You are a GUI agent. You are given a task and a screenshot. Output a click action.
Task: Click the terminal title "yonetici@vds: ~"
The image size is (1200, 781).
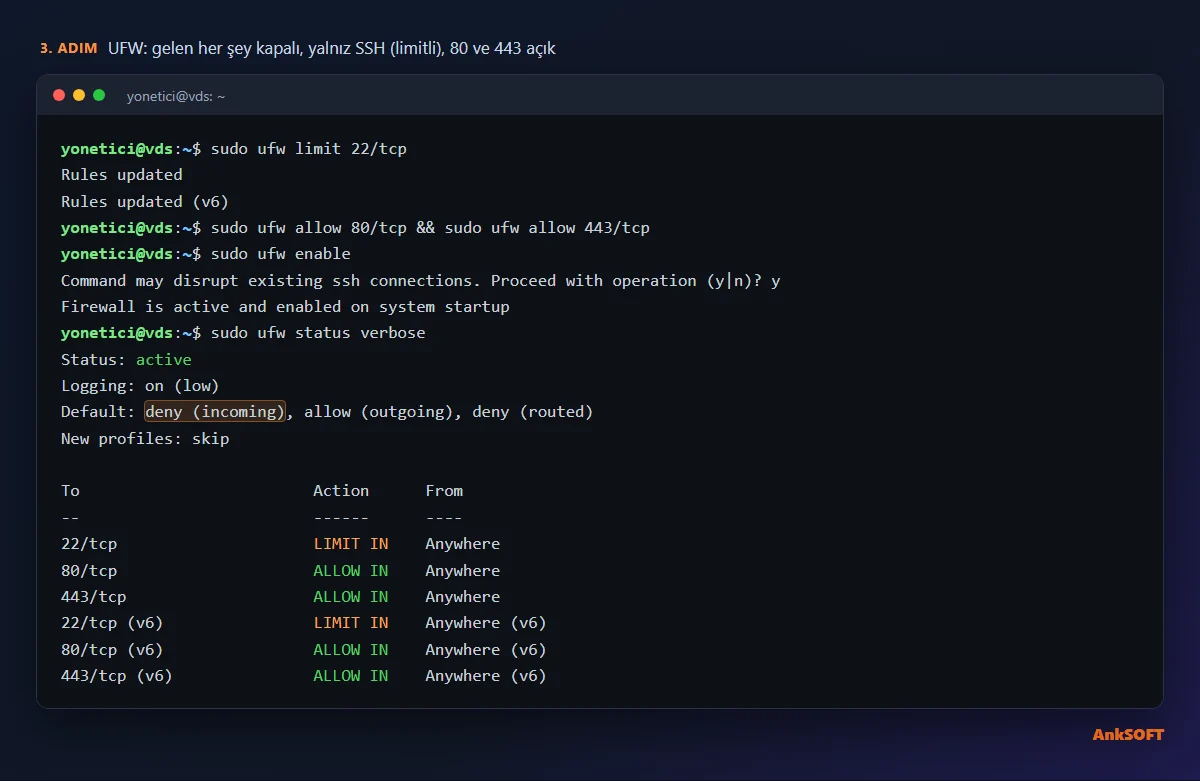(176, 96)
